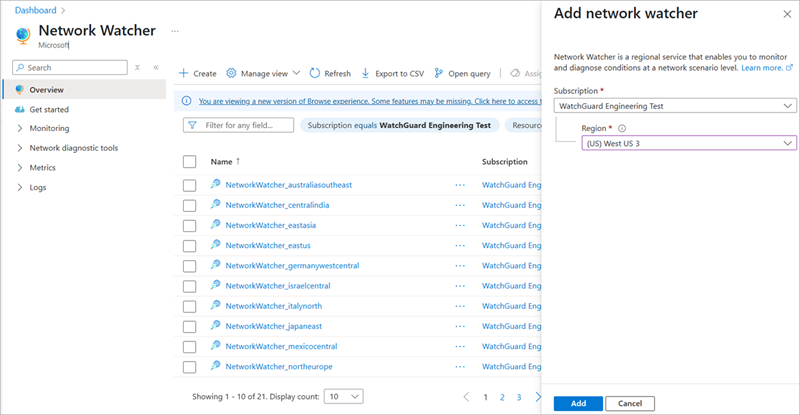The width and height of the screenshot is (800, 415).
Task: Close the Add network watcher panel
Action: click(787, 14)
